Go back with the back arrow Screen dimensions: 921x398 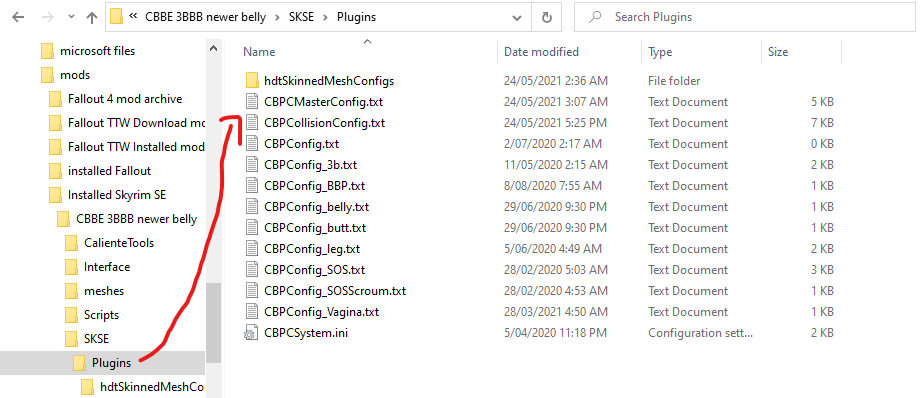18,17
